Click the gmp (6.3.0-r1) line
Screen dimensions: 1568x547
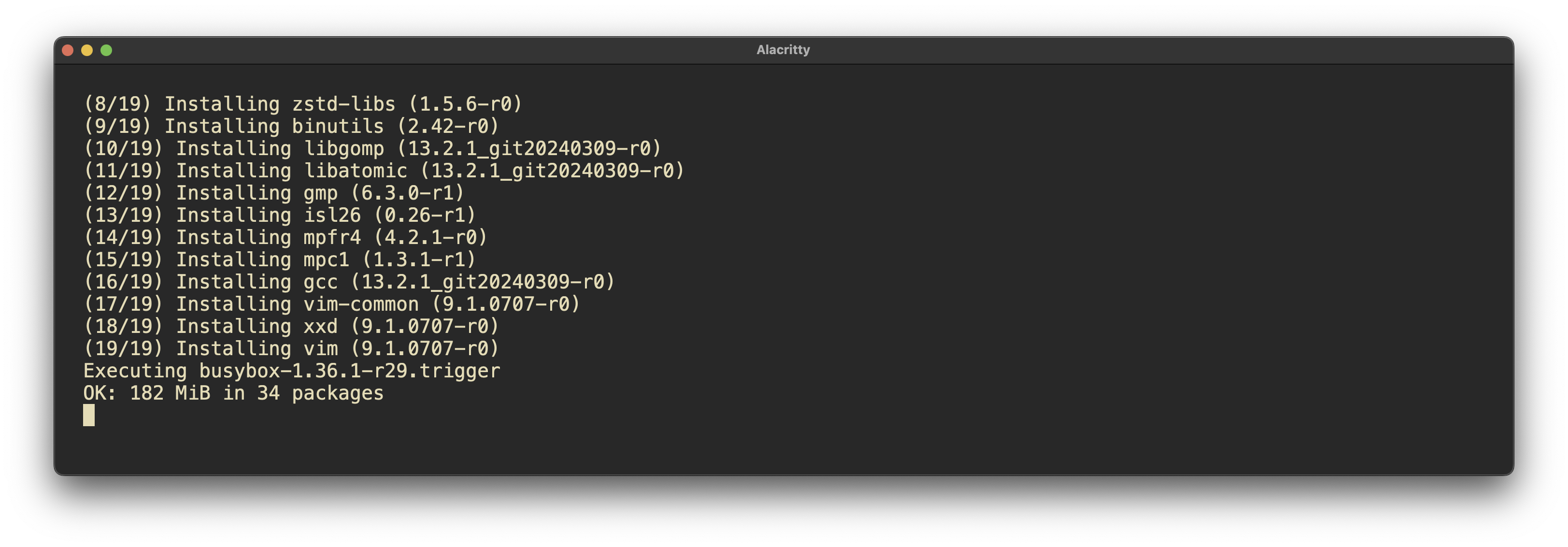click(274, 193)
